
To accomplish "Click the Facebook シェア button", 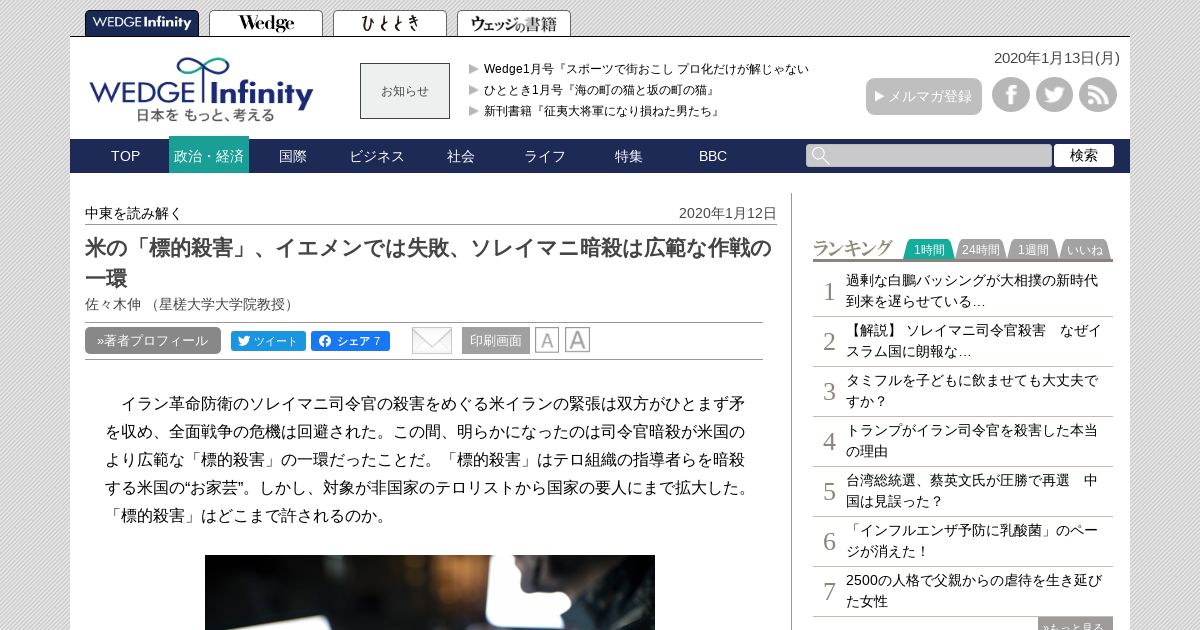I will (x=350, y=341).
